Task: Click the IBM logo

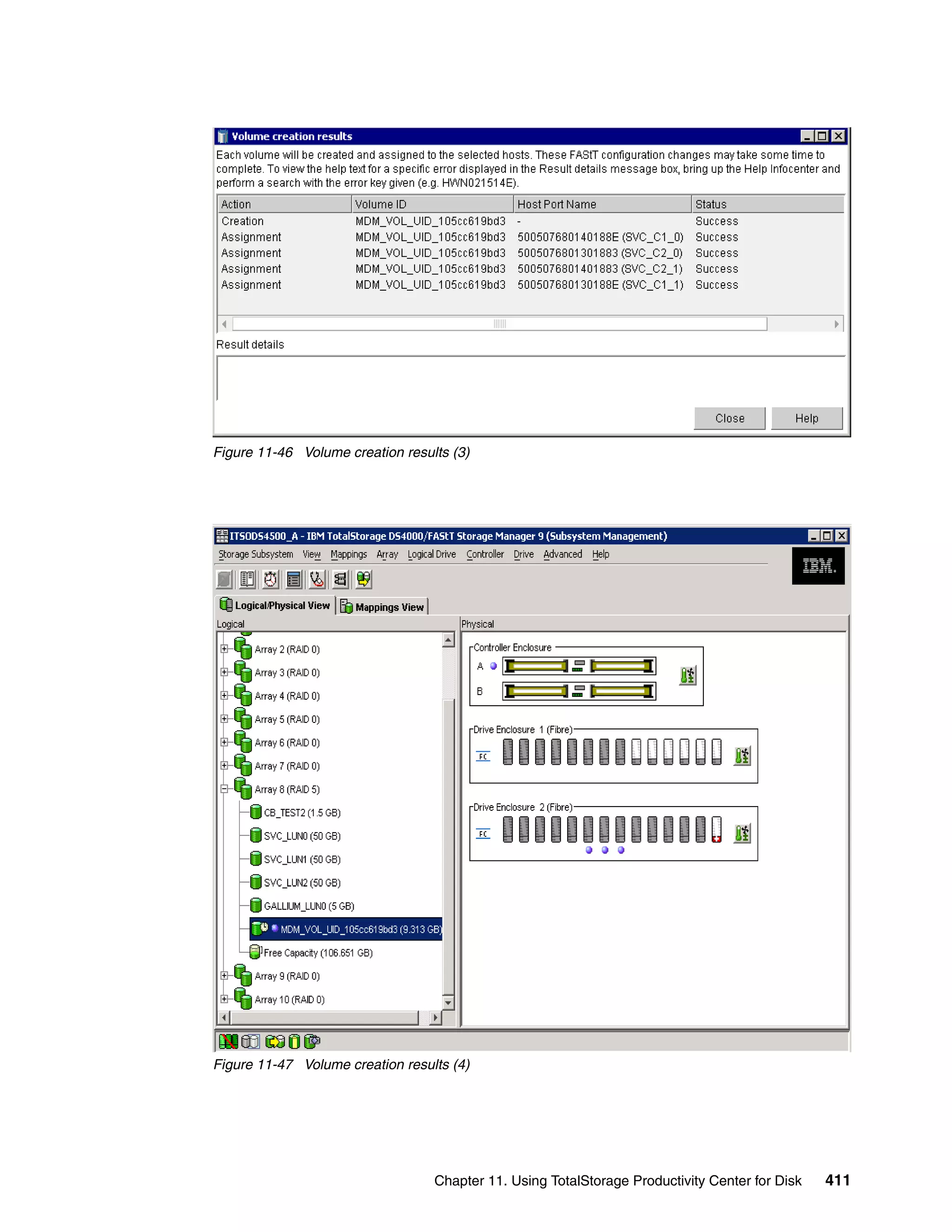Action: 818,566
